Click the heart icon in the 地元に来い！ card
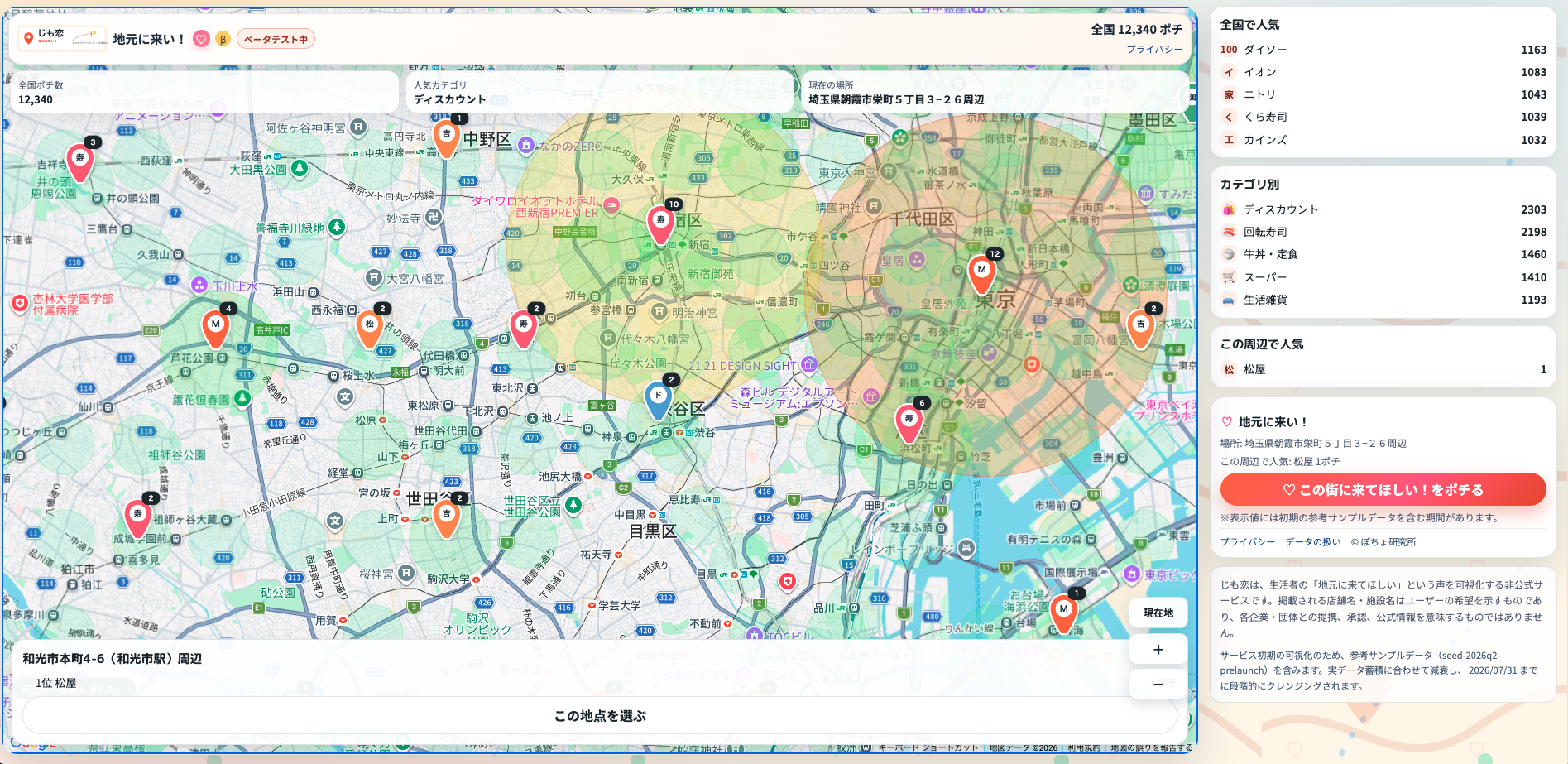The height and width of the screenshot is (764, 1568). pos(1227,421)
